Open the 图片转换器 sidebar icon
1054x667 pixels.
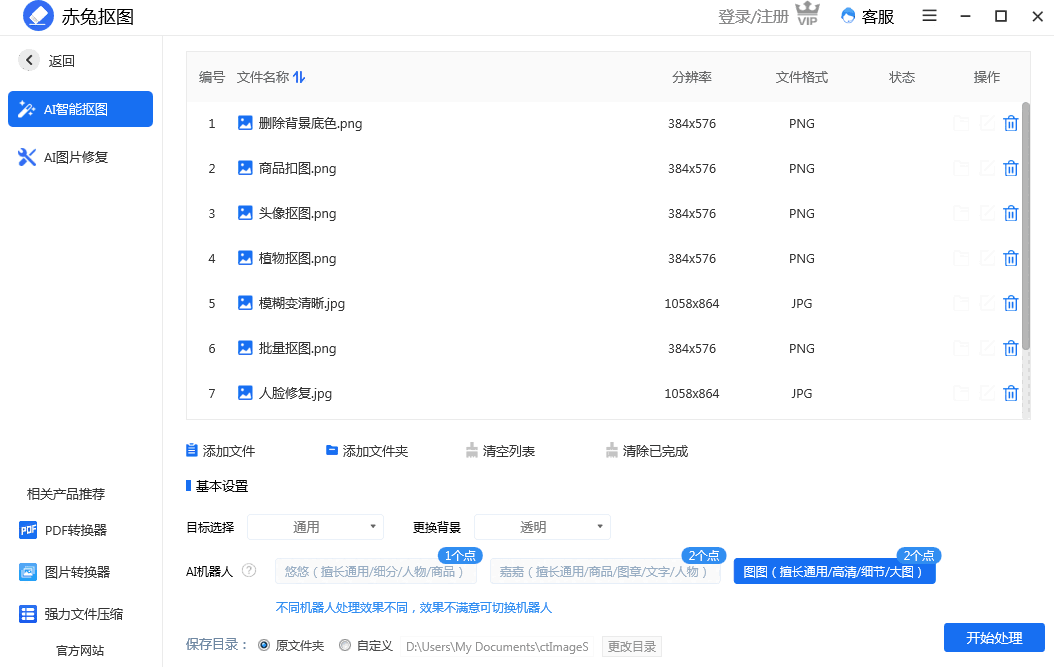pos(27,572)
